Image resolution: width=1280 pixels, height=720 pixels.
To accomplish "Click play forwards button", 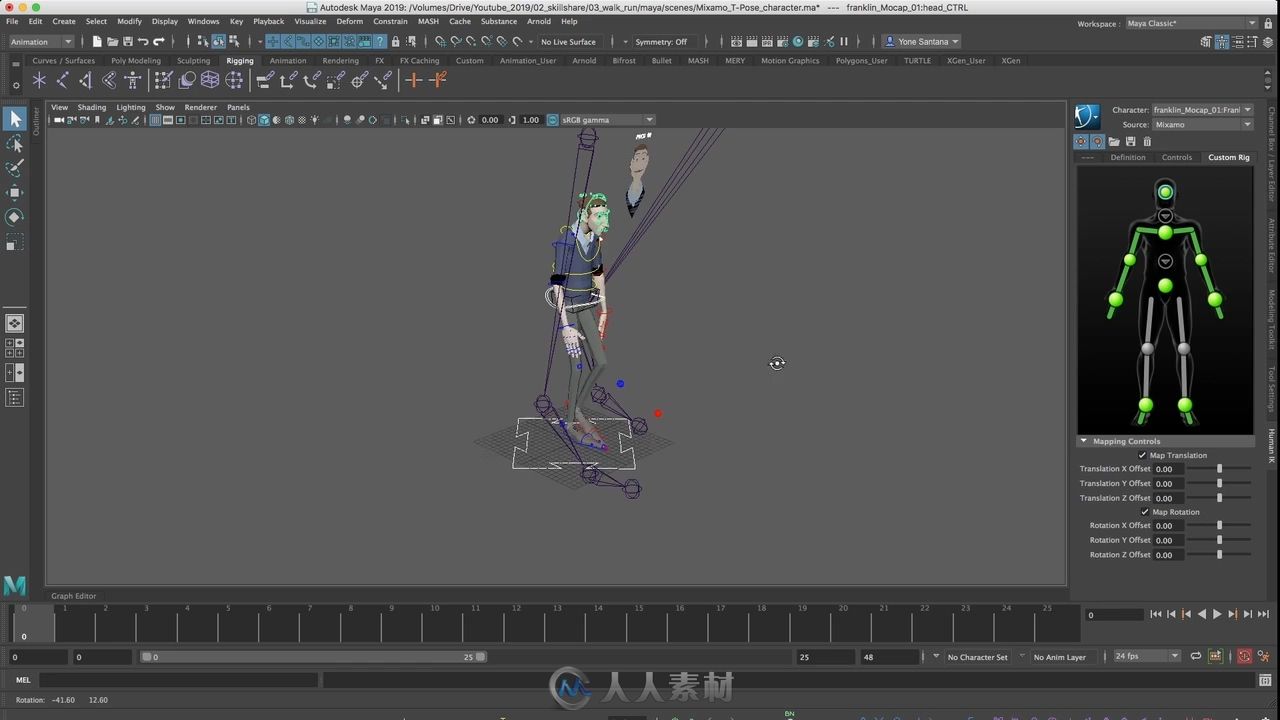I will coord(1217,614).
